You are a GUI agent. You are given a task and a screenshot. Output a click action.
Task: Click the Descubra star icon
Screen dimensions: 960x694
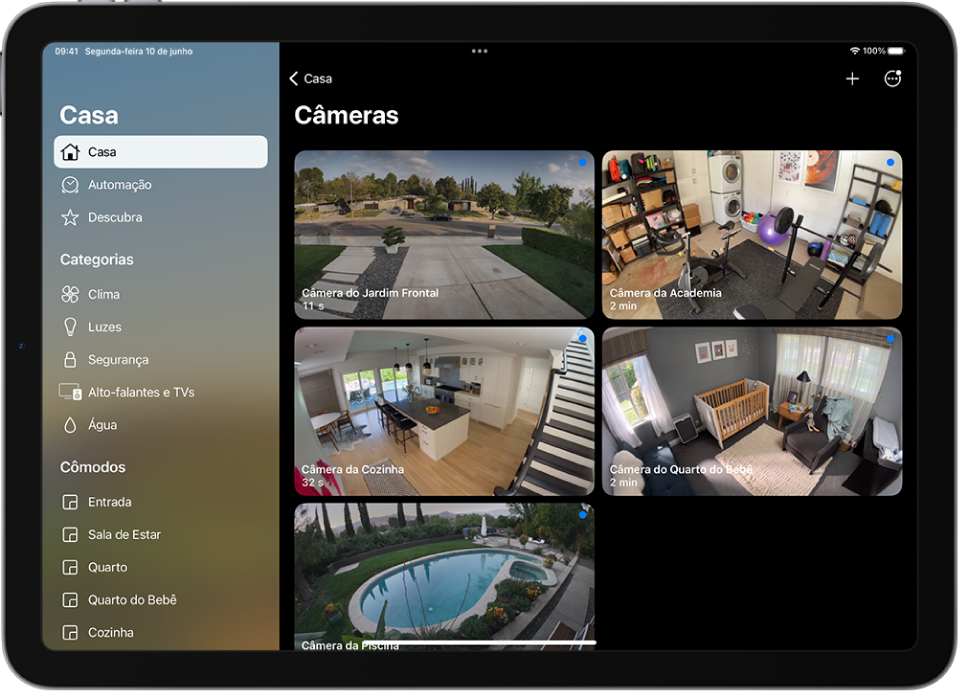[x=70, y=217]
